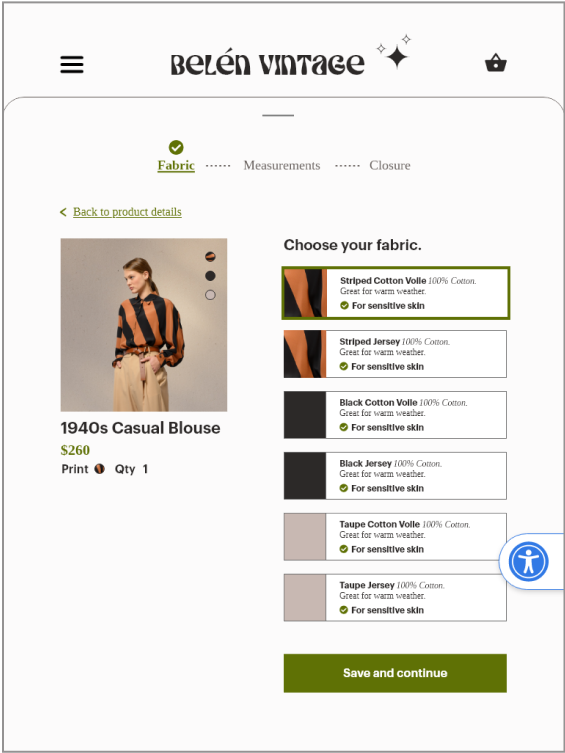The height and width of the screenshot is (753, 565).
Task: Select Black Cotton Voile fabric
Action: coord(395,415)
